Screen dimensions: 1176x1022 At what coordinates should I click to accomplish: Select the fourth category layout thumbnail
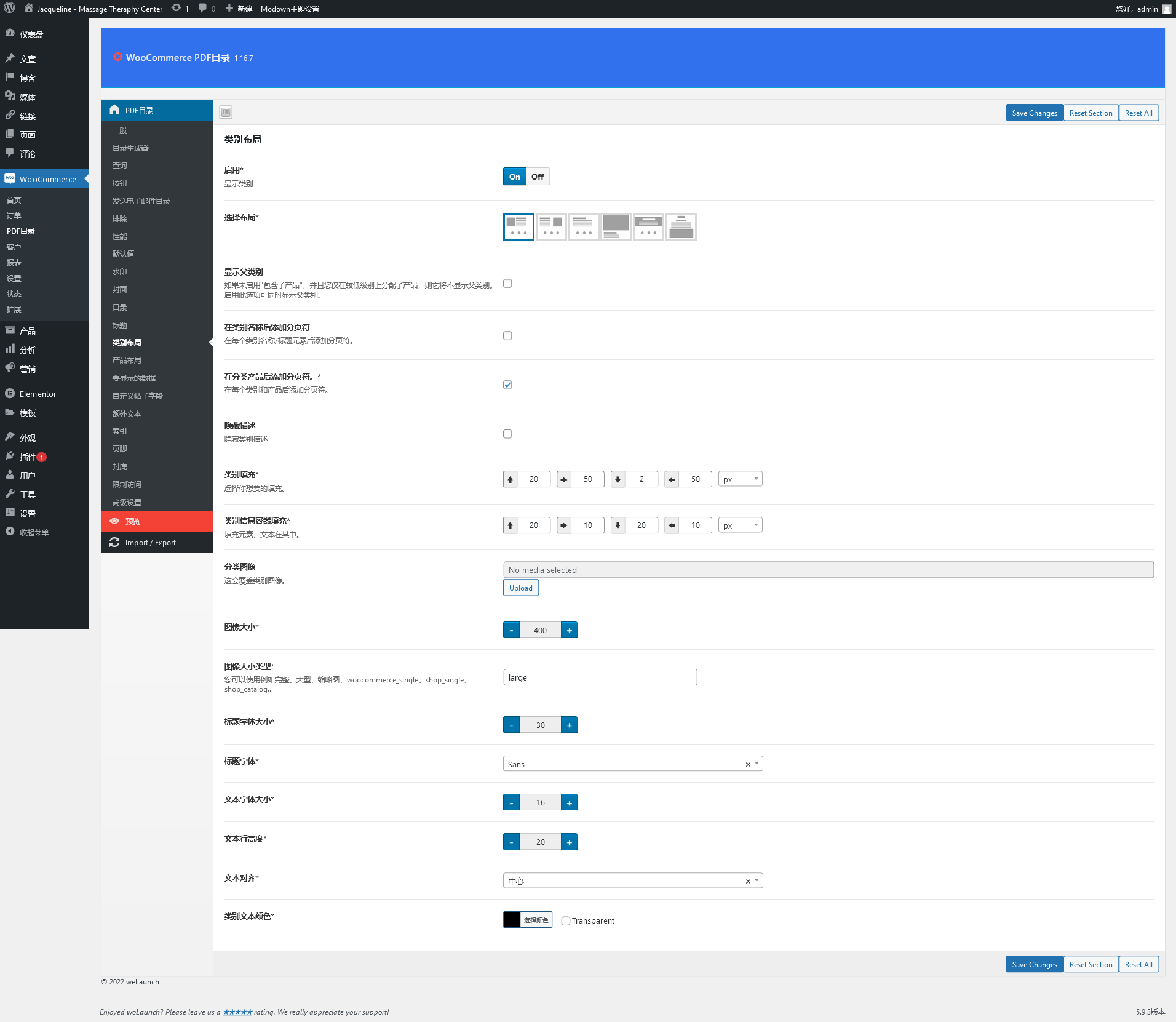pyautogui.click(x=616, y=226)
